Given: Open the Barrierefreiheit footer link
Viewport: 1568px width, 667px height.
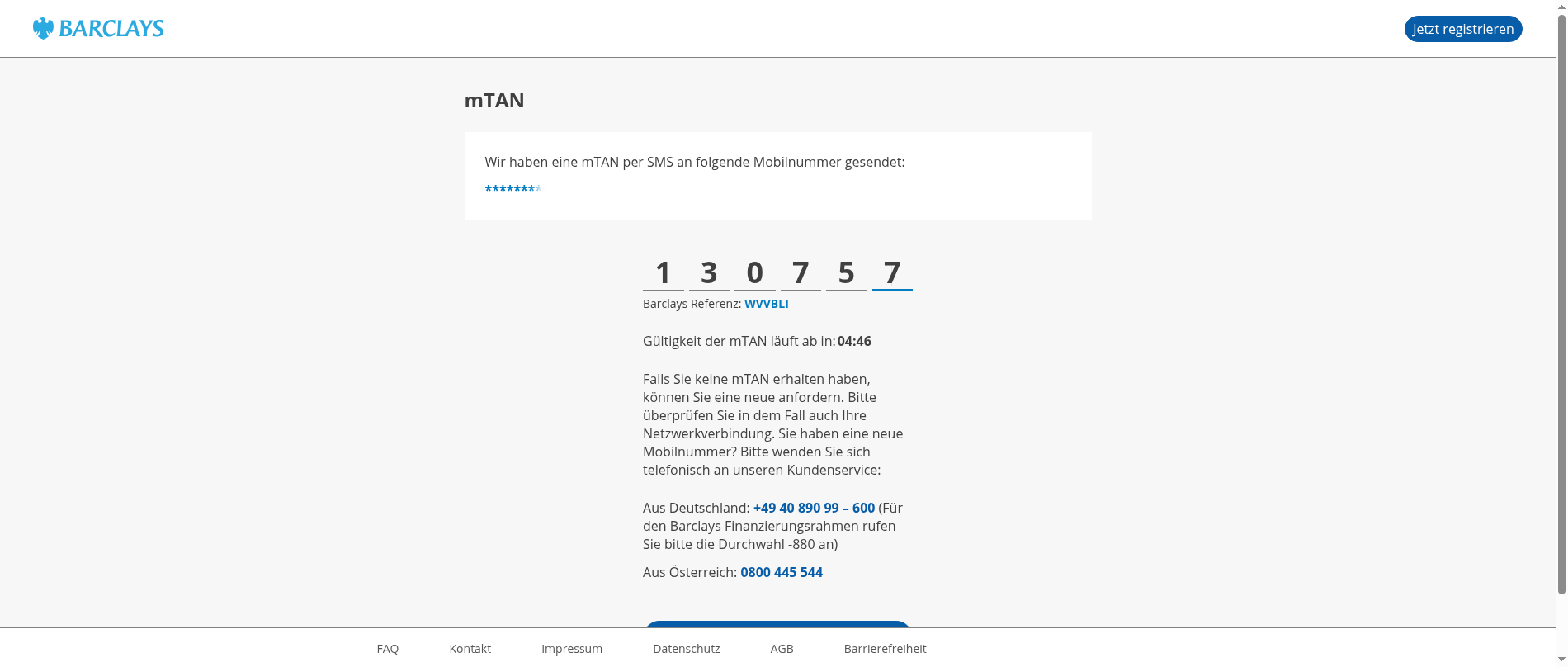Looking at the screenshot, I should [x=885, y=649].
